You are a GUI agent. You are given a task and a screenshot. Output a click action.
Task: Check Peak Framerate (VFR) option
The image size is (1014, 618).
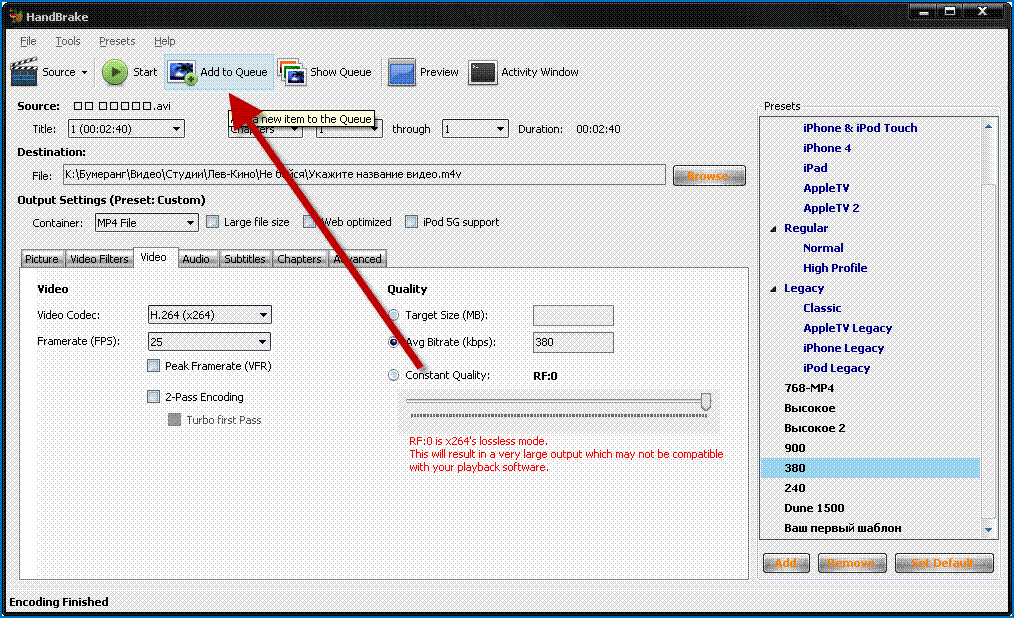[x=153, y=366]
